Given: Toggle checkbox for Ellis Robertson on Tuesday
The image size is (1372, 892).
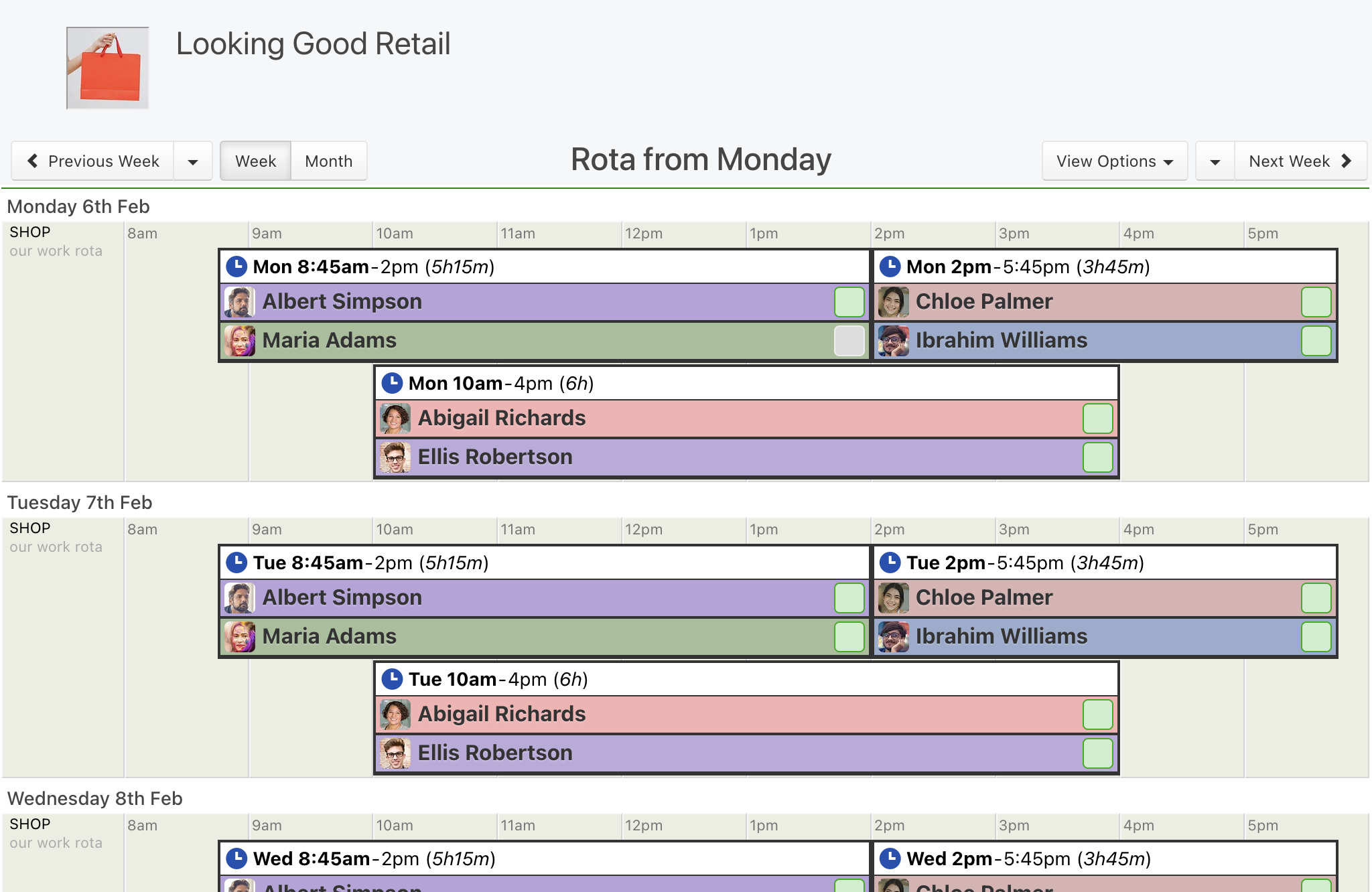Looking at the screenshot, I should [x=1097, y=753].
